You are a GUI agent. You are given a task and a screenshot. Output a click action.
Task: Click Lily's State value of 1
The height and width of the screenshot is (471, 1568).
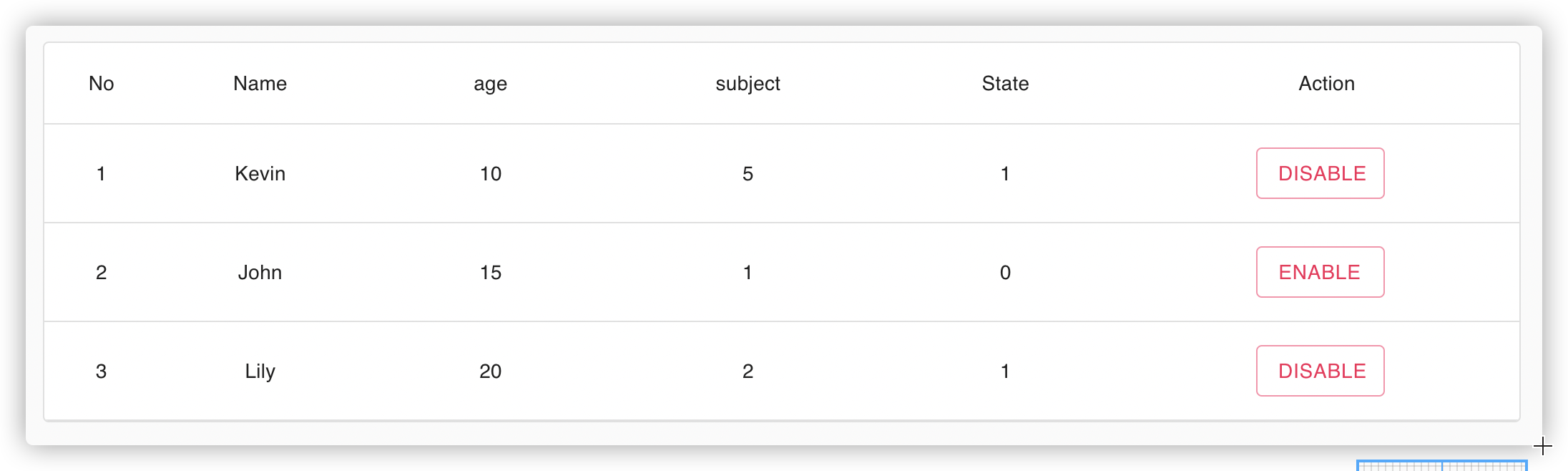(1004, 371)
